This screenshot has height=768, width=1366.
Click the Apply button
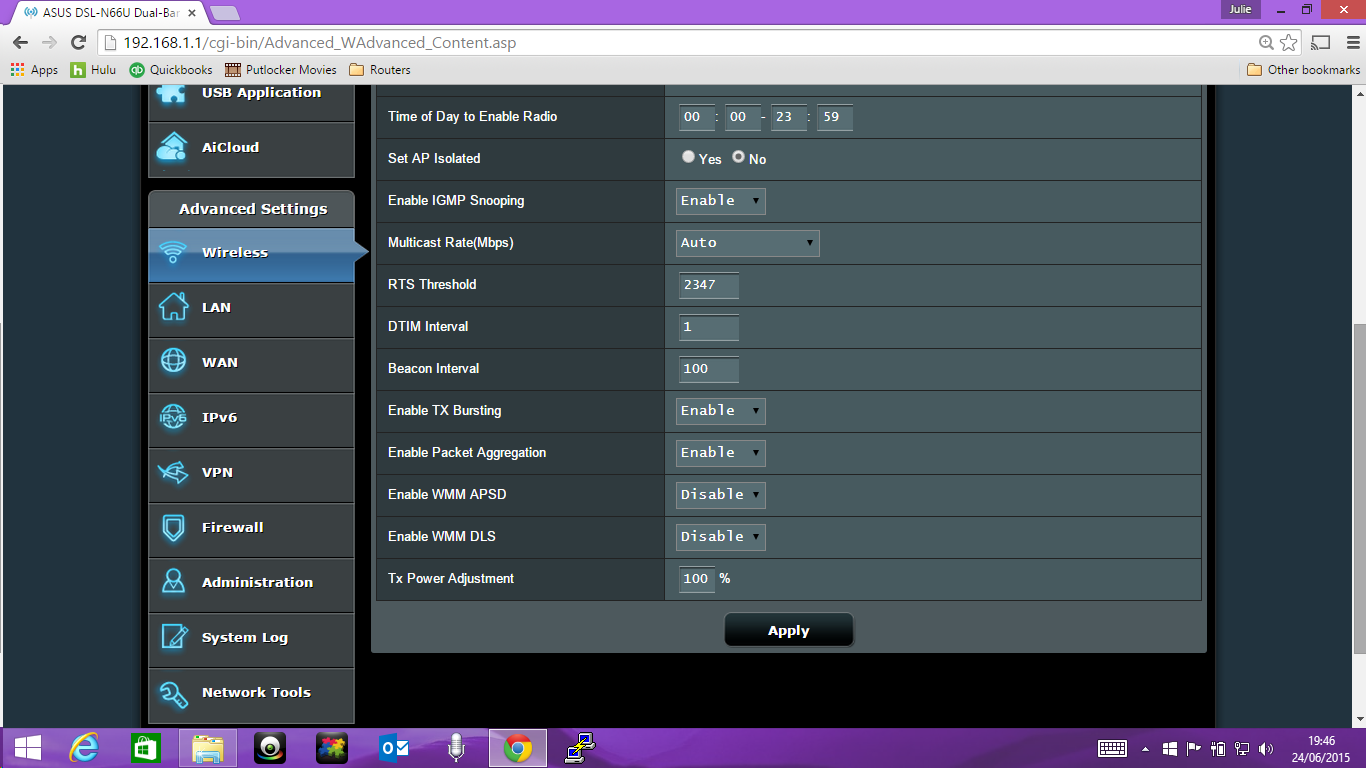tap(788, 631)
